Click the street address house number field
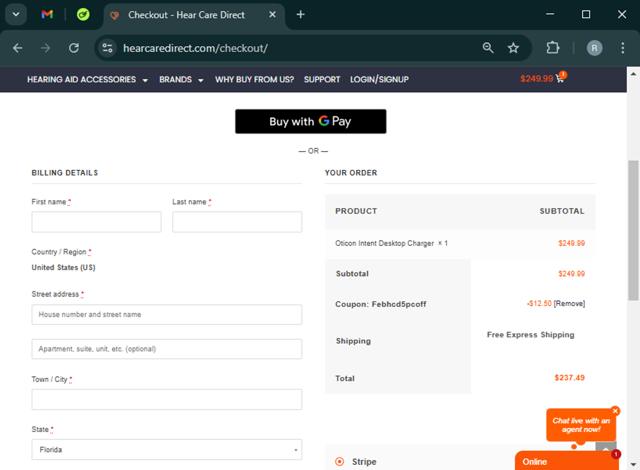The height and width of the screenshot is (470, 640). pyautogui.click(x=167, y=315)
